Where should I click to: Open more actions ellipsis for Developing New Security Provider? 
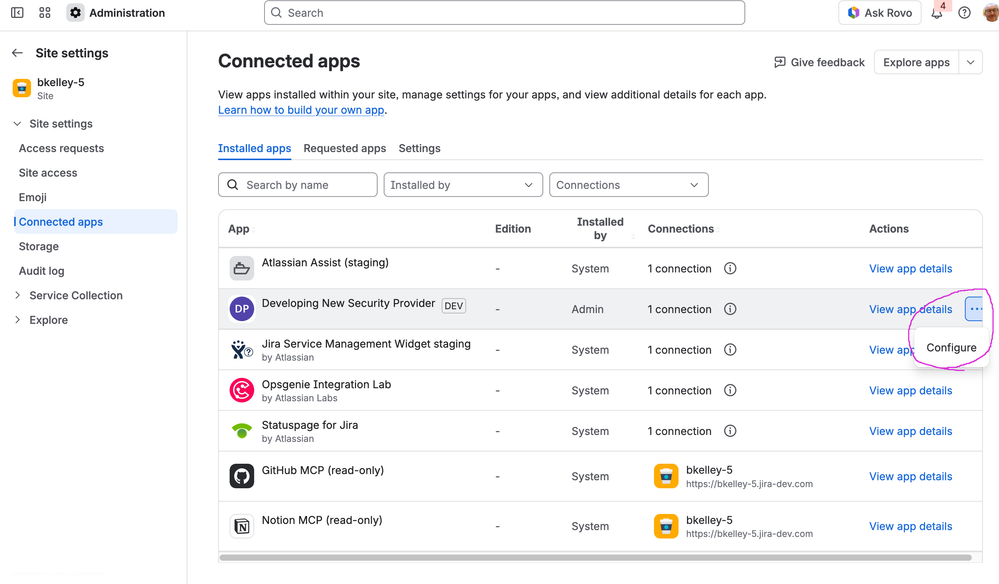(975, 309)
